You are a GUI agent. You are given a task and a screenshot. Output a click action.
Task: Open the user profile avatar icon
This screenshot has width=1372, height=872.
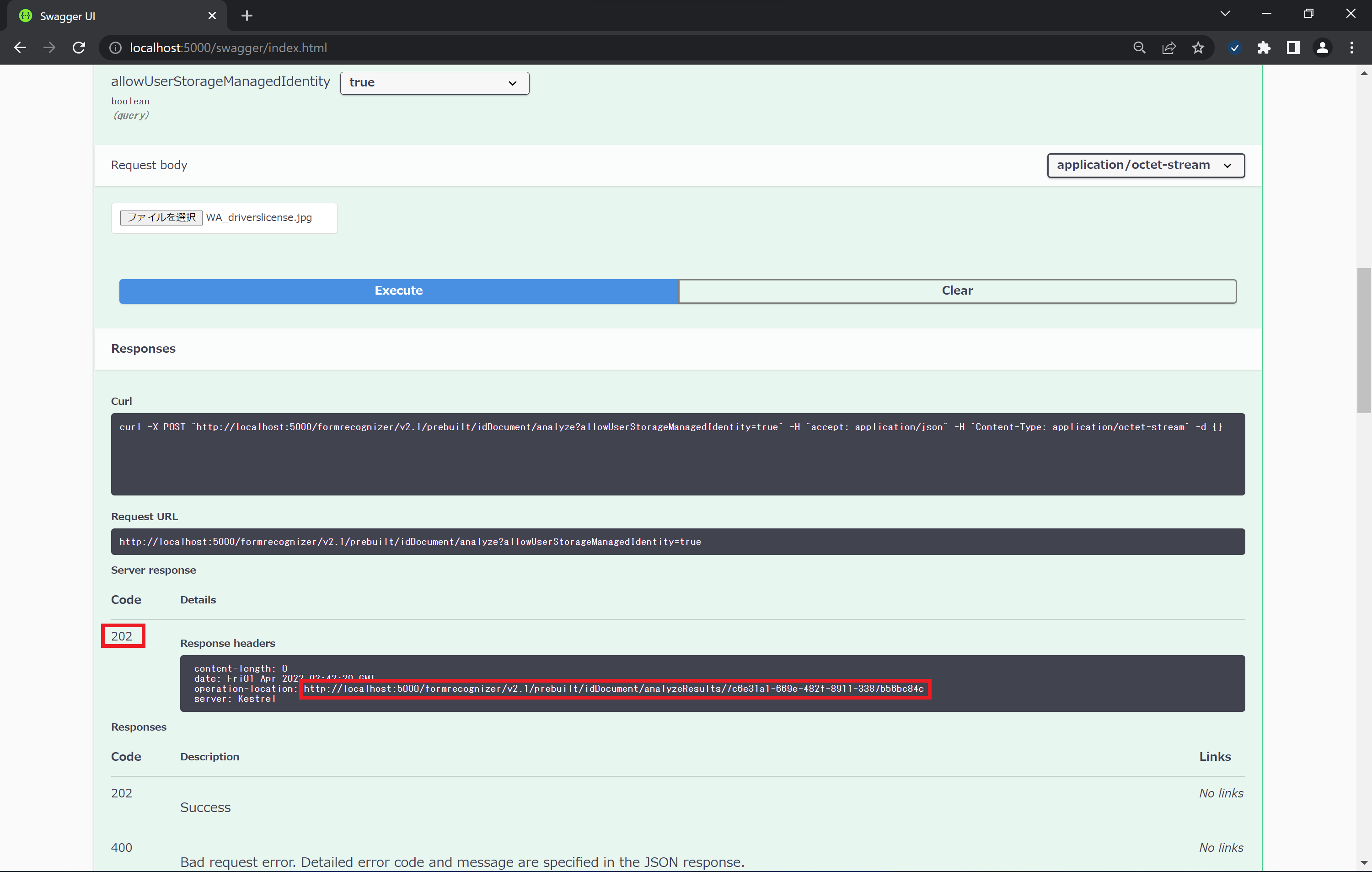point(1323,48)
